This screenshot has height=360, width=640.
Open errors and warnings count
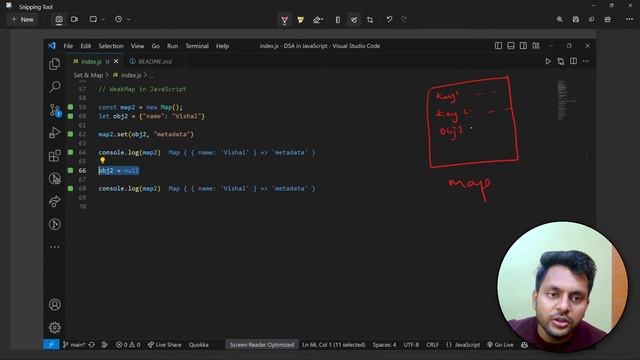pos(128,345)
